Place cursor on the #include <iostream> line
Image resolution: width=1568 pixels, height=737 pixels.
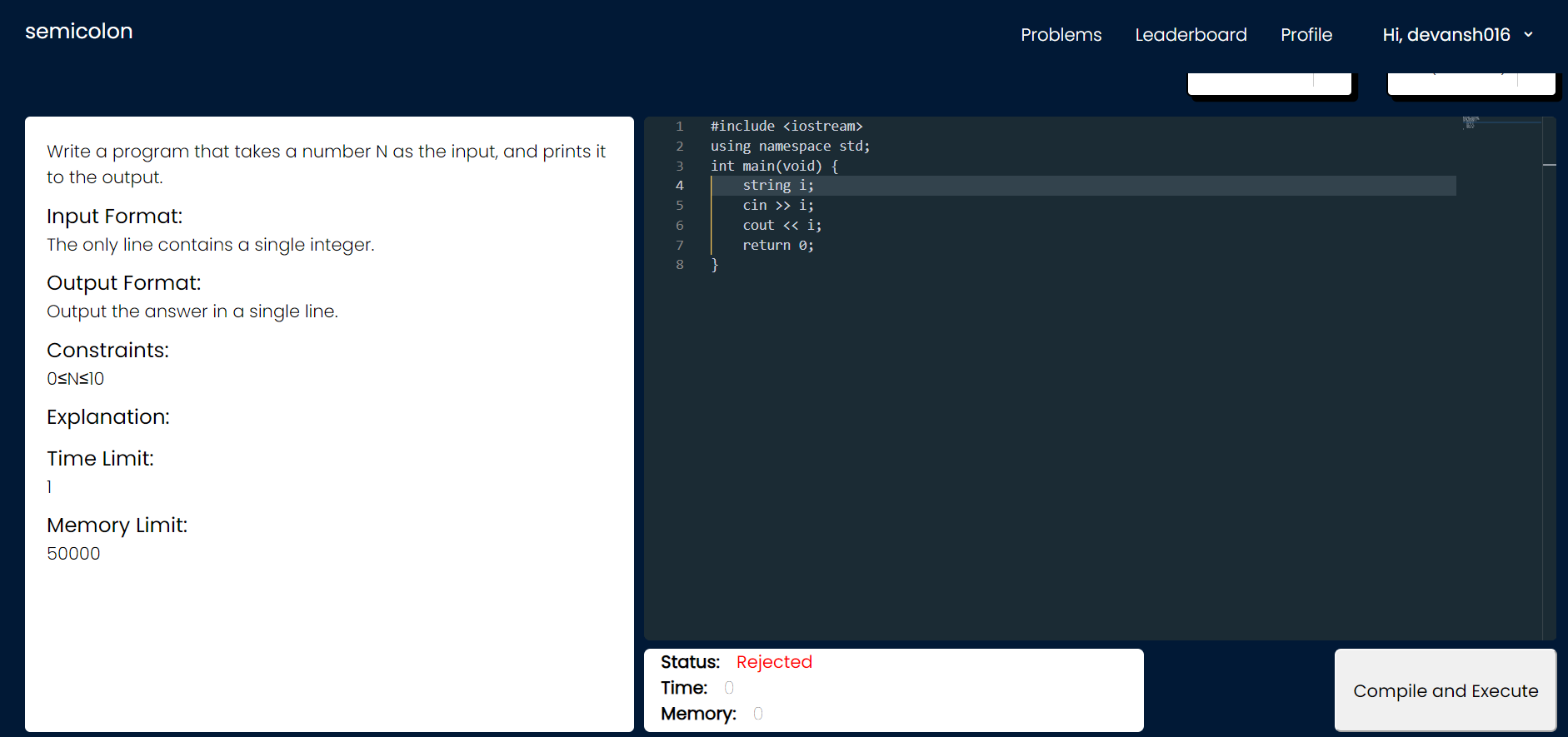(786, 126)
